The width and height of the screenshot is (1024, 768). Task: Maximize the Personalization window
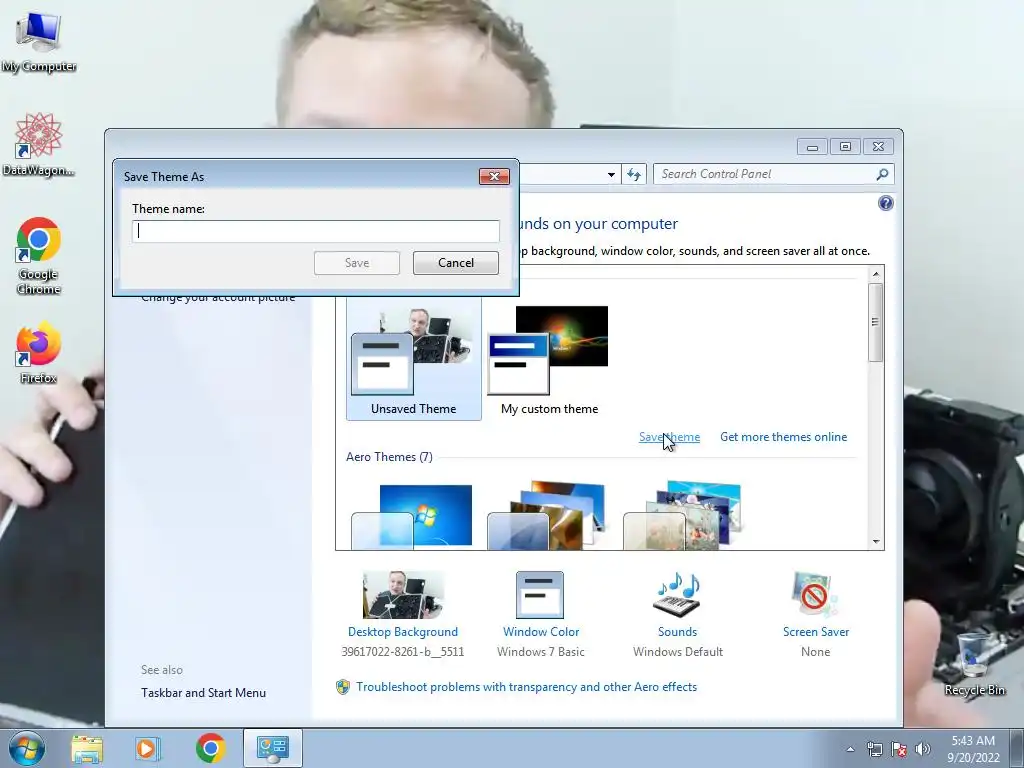point(845,147)
